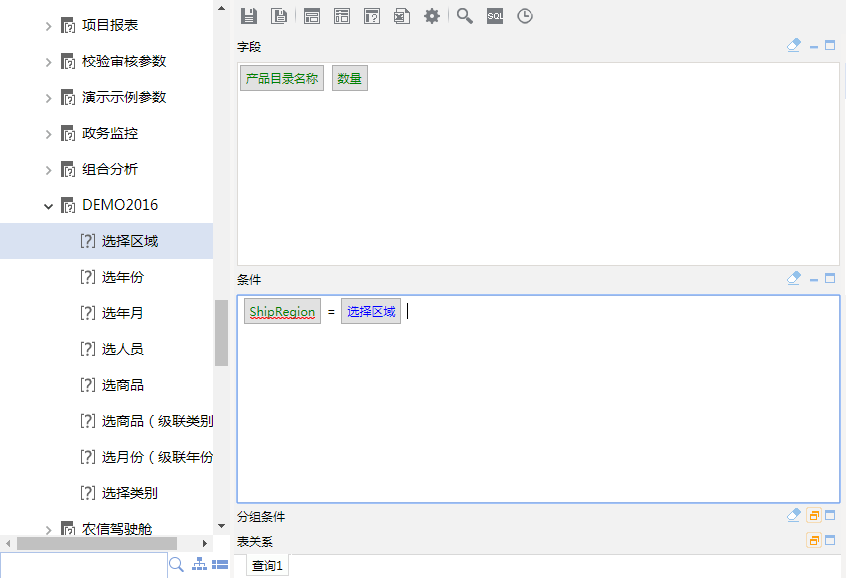This screenshot has width=846, height=578.
Task: Click the 字段 panel title
Action: tap(249, 47)
